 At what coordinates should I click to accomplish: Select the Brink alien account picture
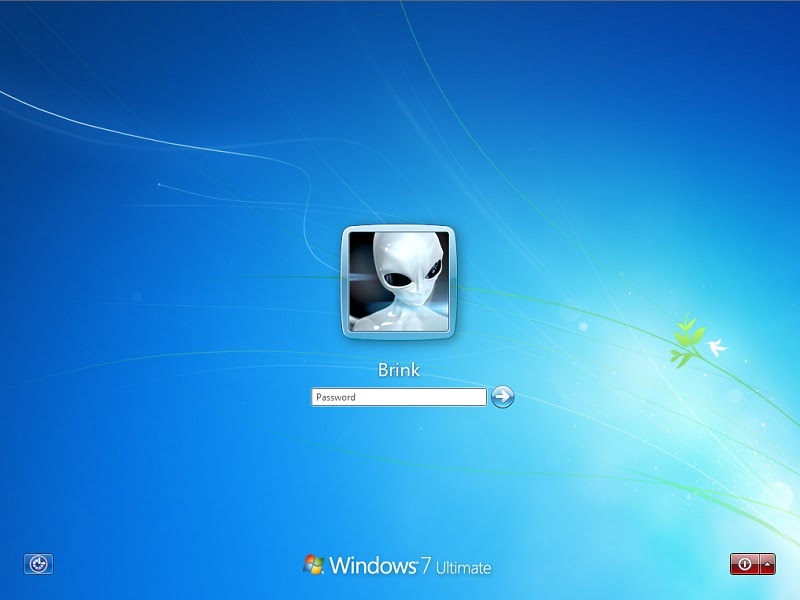(x=398, y=282)
